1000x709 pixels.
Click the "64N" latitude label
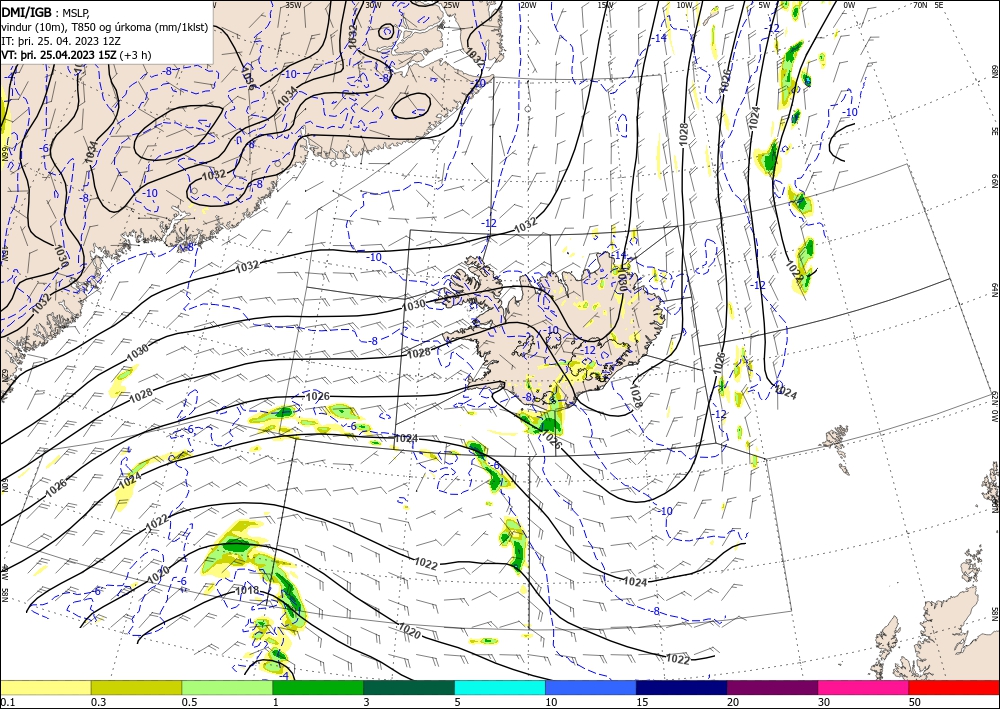(994, 290)
